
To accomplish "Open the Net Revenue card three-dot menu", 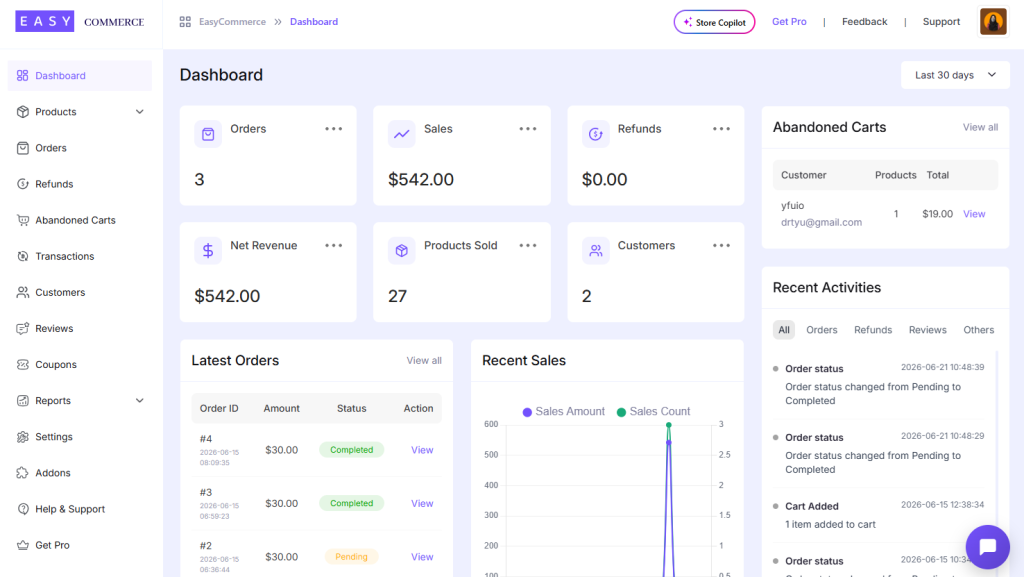I will (334, 245).
